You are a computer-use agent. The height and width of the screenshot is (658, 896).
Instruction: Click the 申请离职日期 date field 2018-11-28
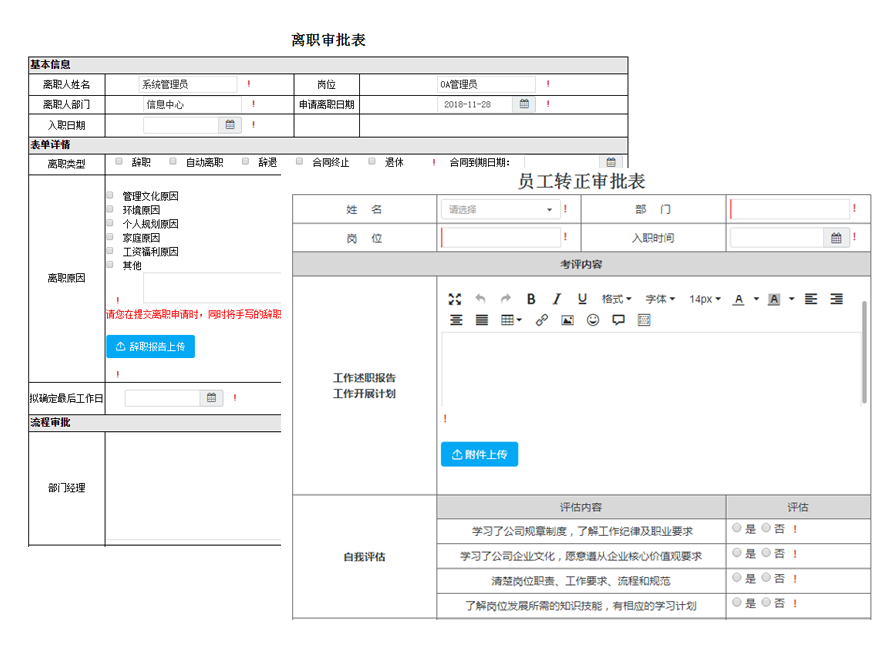tap(475, 104)
